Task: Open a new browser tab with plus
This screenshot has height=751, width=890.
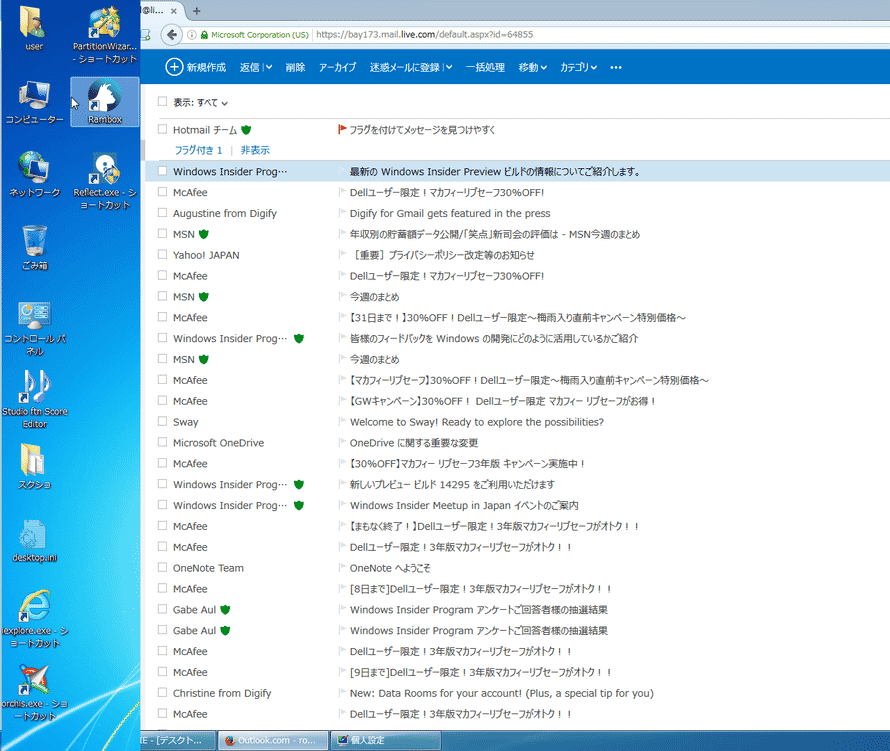Action: [196, 11]
